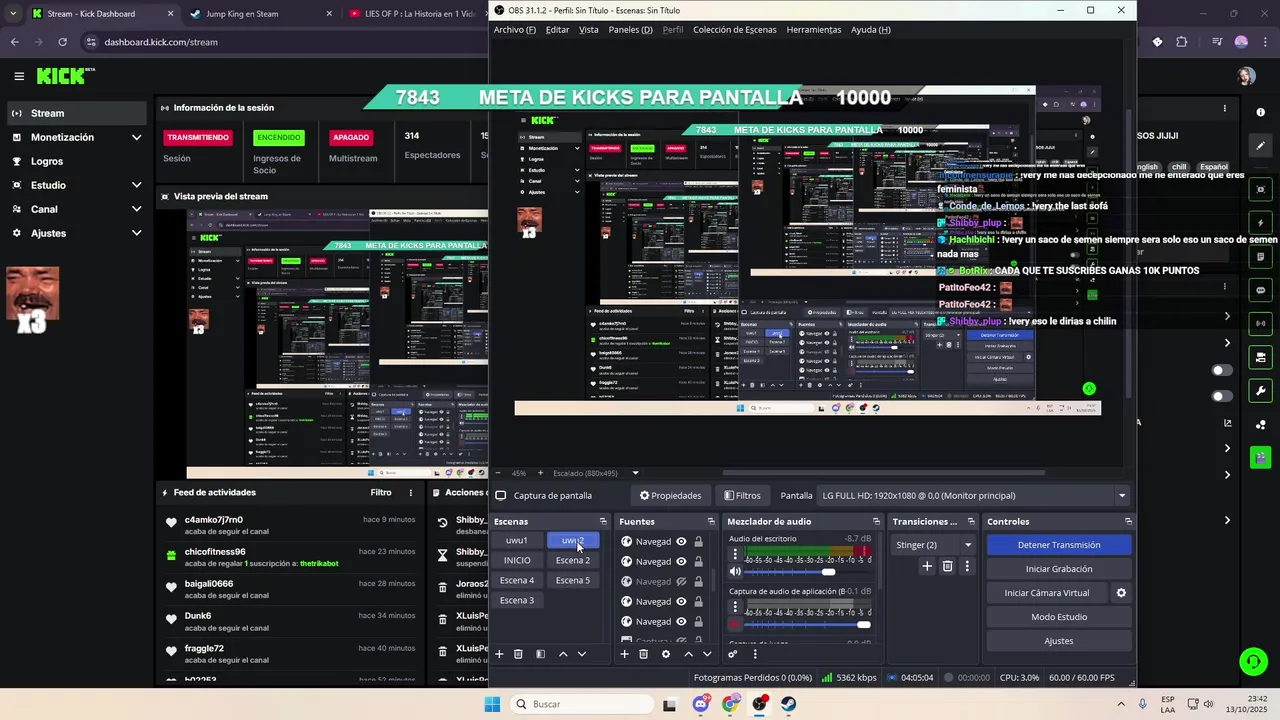
Task: Open Archivo menu in OBS
Action: (x=515, y=30)
